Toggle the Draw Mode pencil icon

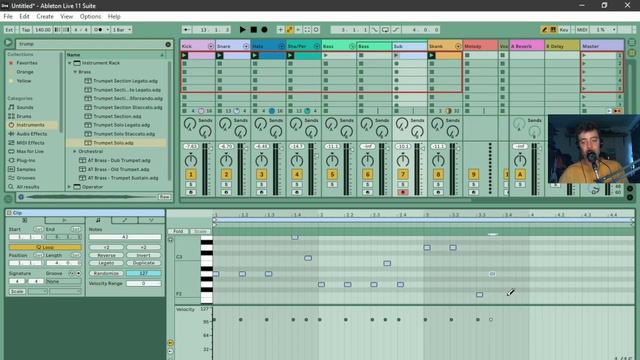point(544,29)
